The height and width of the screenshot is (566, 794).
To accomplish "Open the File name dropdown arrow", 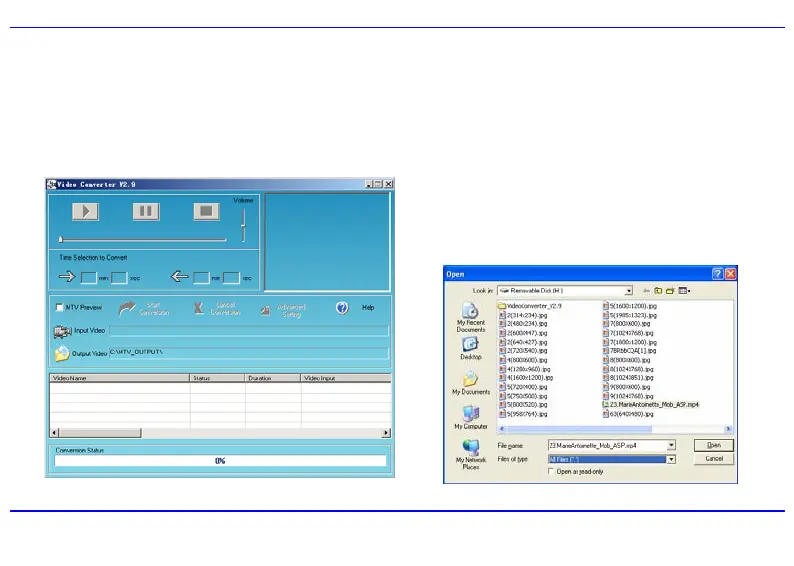I will tap(671, 445).
